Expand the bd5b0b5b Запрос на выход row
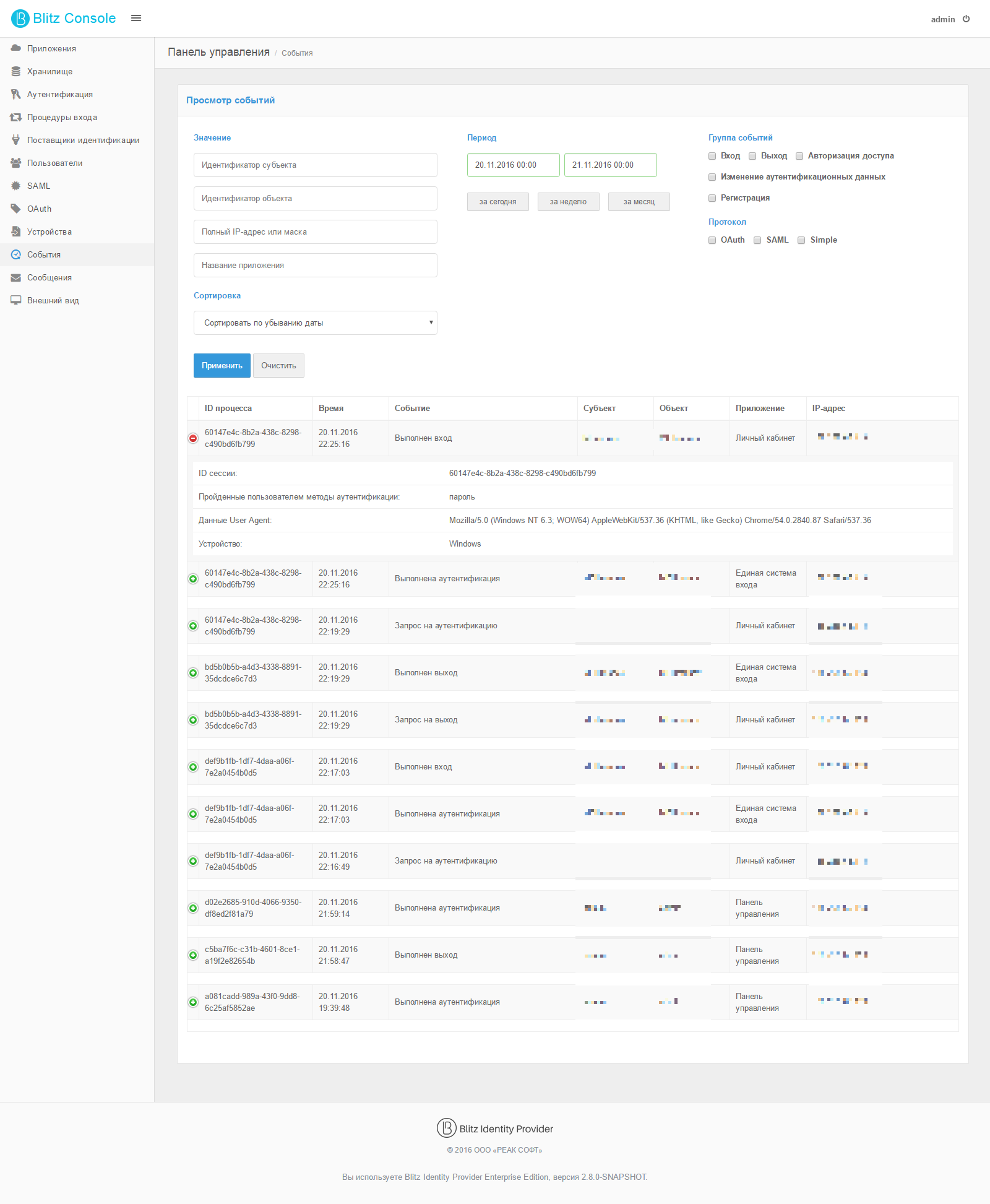The image size is (990, 1204). click(193, 720)
